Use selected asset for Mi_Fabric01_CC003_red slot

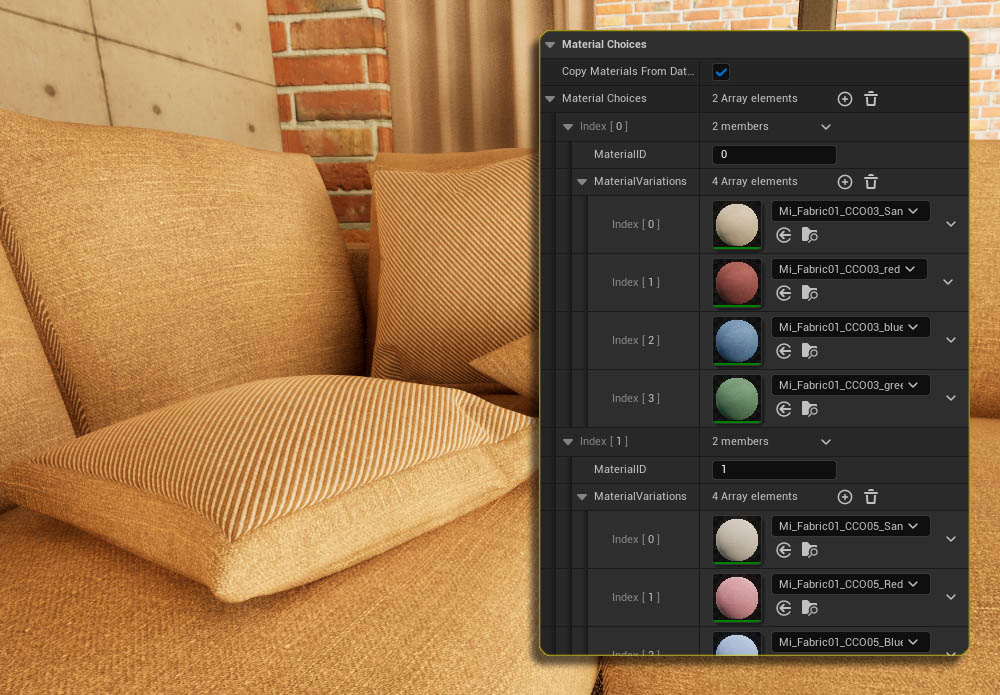click(x=784, y=293)
